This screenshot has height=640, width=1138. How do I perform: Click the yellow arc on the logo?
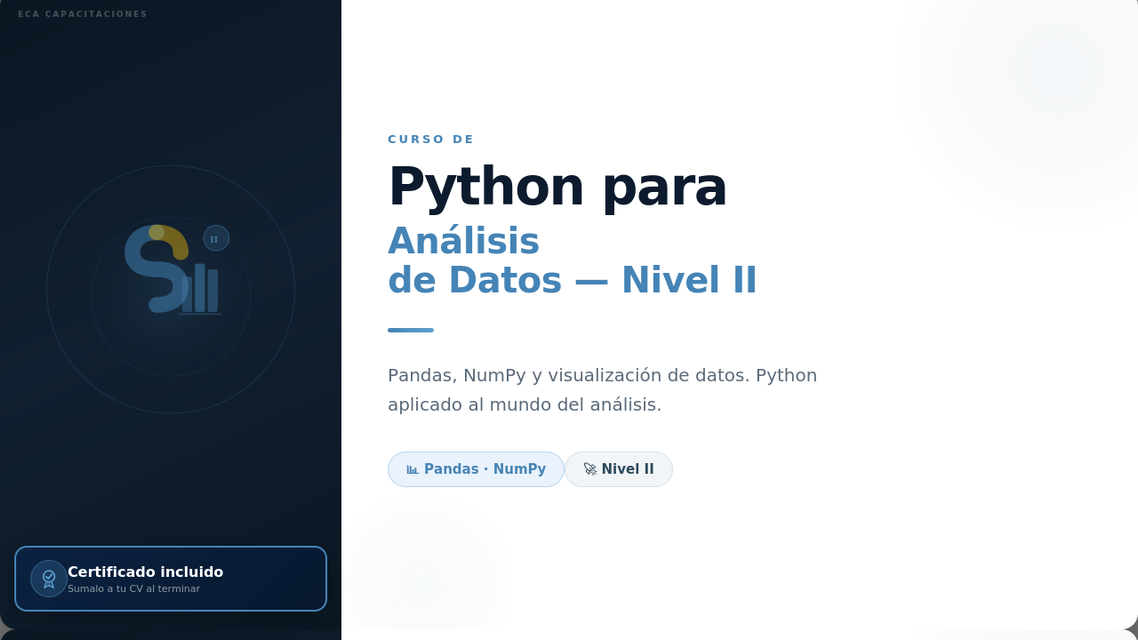coord(174,238)
